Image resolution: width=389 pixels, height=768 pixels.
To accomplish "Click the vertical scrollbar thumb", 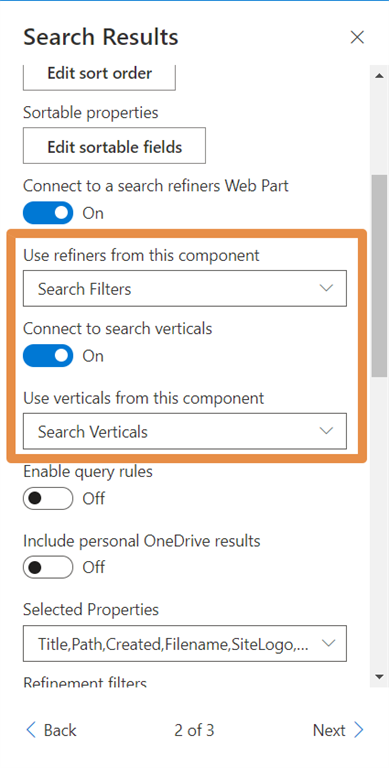I will click(x=379, y=276).
